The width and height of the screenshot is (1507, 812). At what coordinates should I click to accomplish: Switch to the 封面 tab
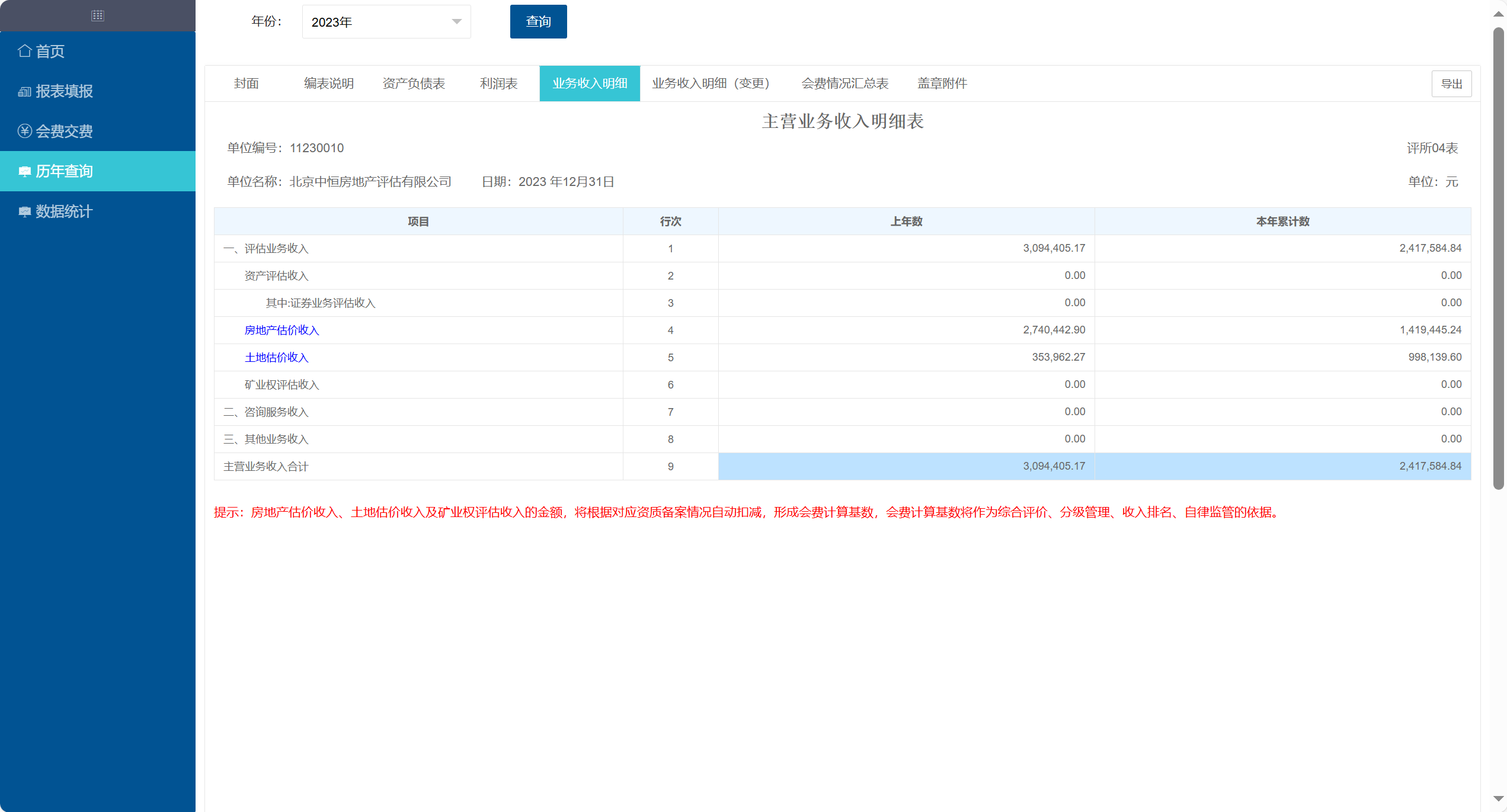246,84
